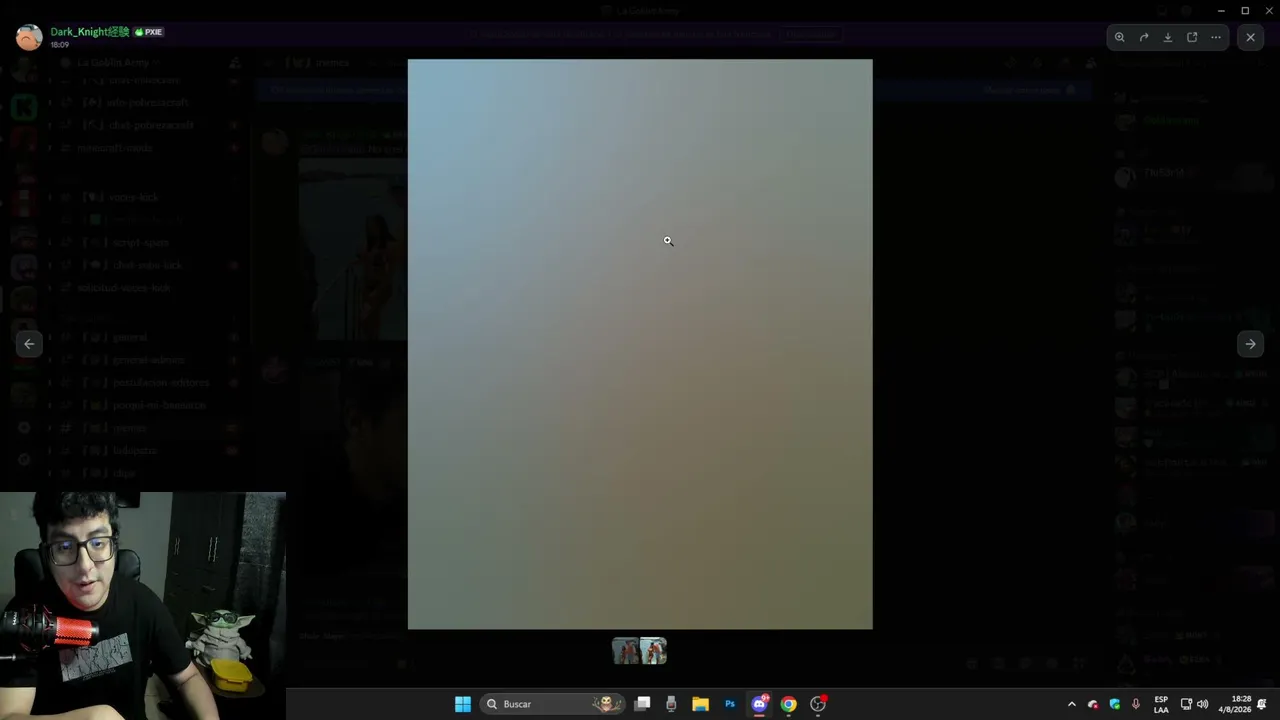Image resolution: width=1280 pixels, height=720 pixels.
Task: Click the ESP LAA keyboard language indicator
Action: (1161, 704)
